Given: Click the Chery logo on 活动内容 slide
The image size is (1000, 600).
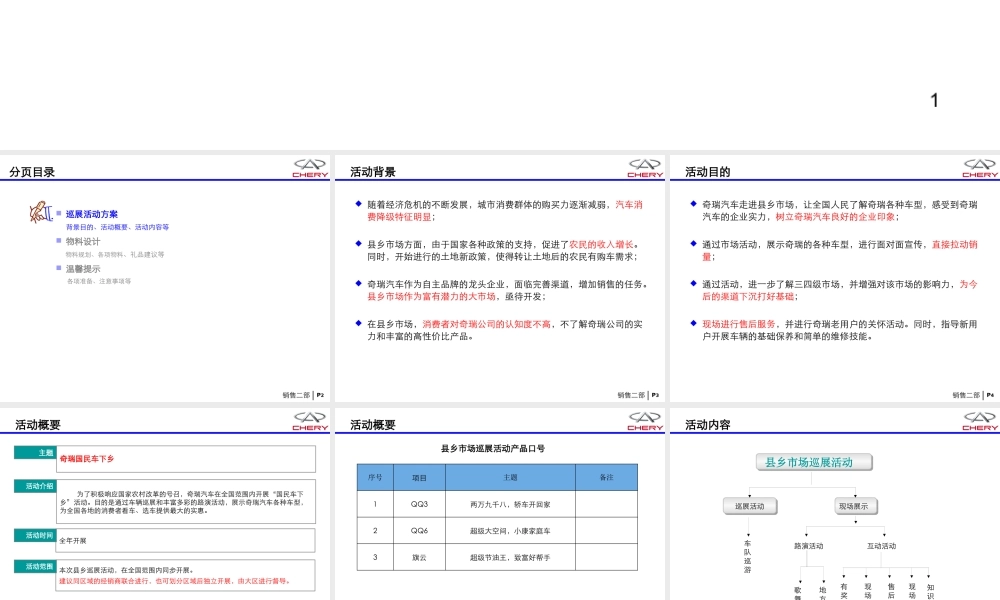Looking at the screenshot, I should (x=980, y=421).
